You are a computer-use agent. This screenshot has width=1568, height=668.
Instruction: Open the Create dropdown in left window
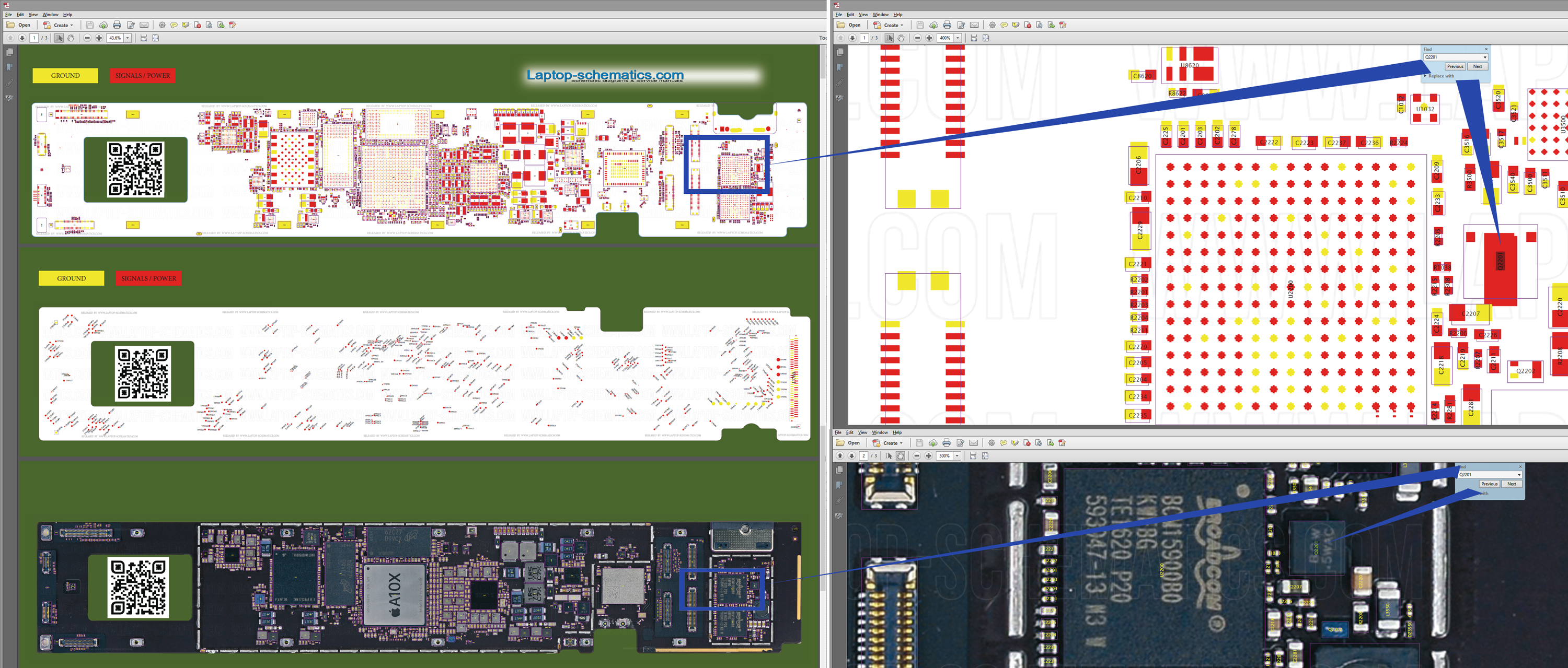click(59, 25)
